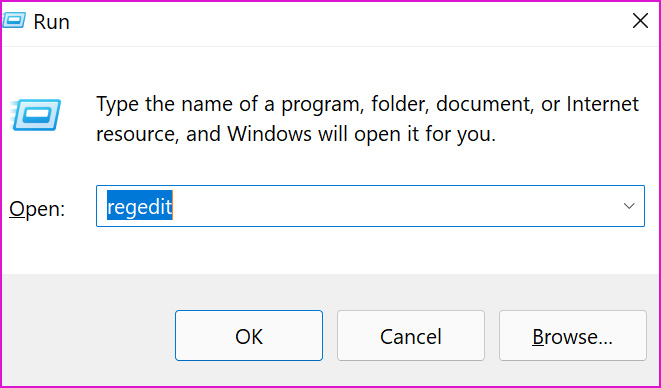Confirm the command with OK
The width and height of the screenshot is (661, 388).
point(249,336)
